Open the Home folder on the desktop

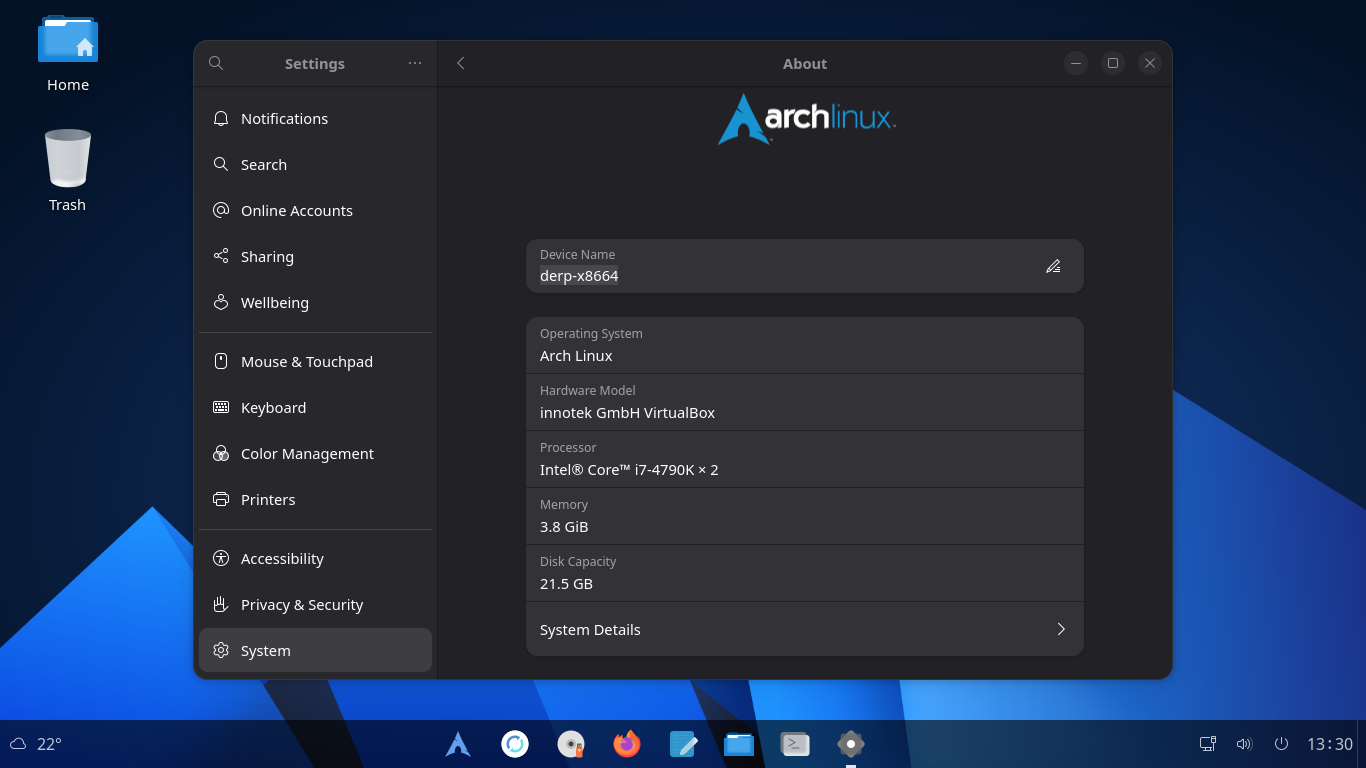pos(68,54)
